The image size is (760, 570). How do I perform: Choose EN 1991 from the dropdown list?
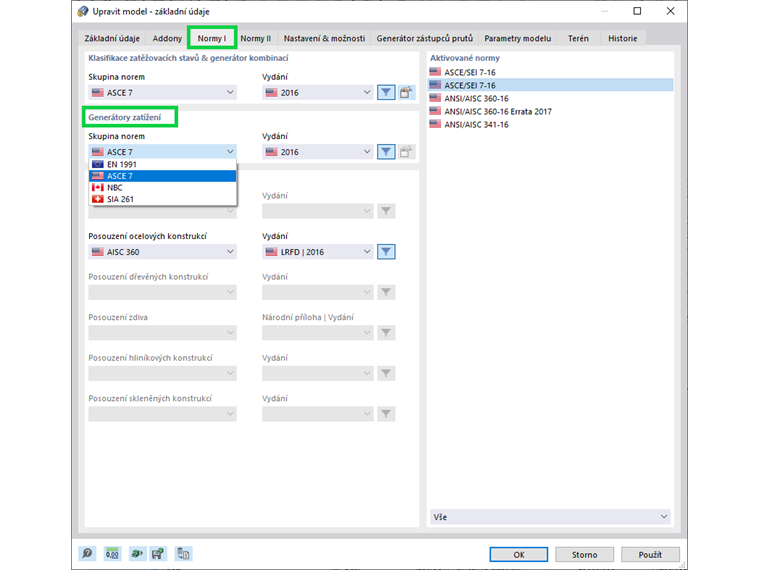coord(162,164)
